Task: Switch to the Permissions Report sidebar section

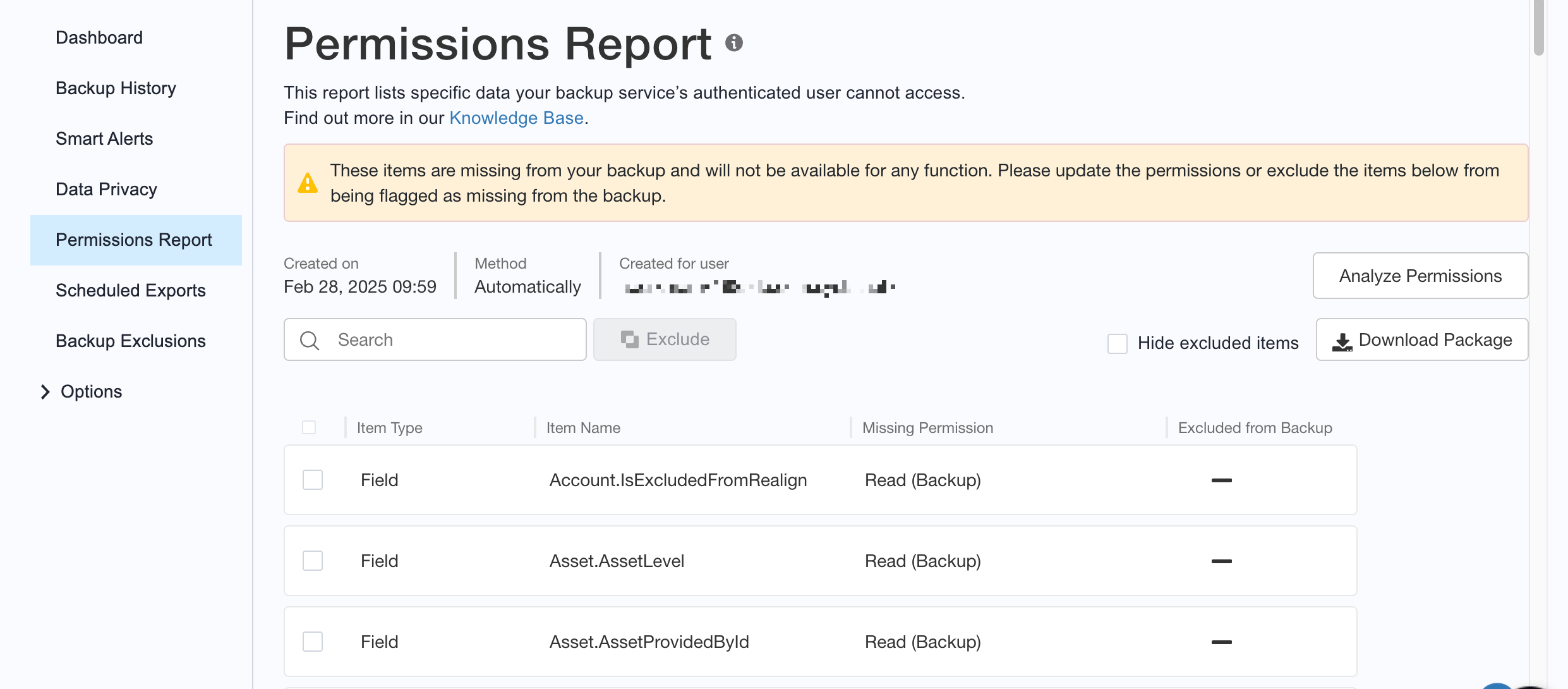Action: (133, 240)
